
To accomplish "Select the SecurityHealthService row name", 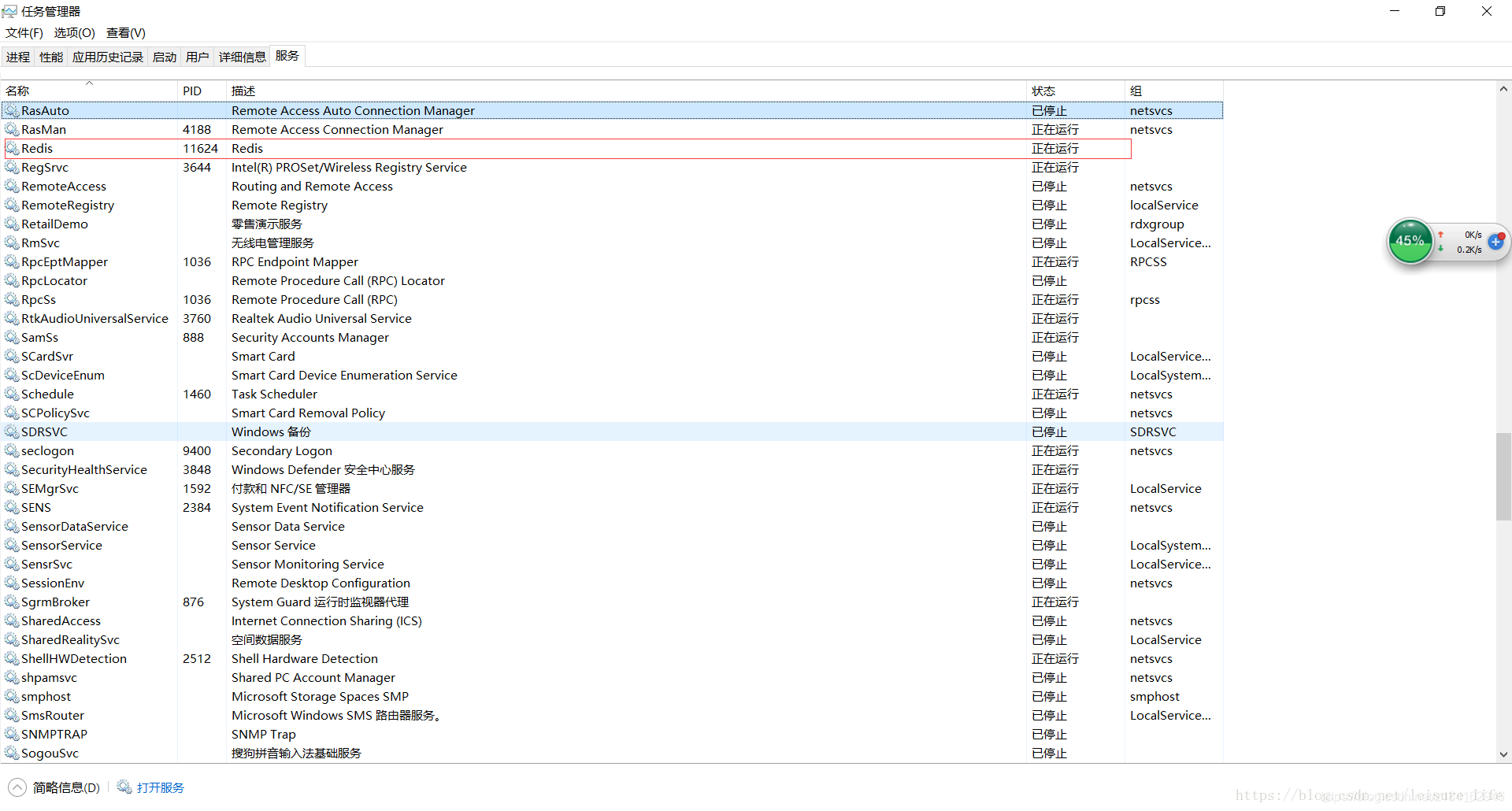I will [x=84, y=470].
